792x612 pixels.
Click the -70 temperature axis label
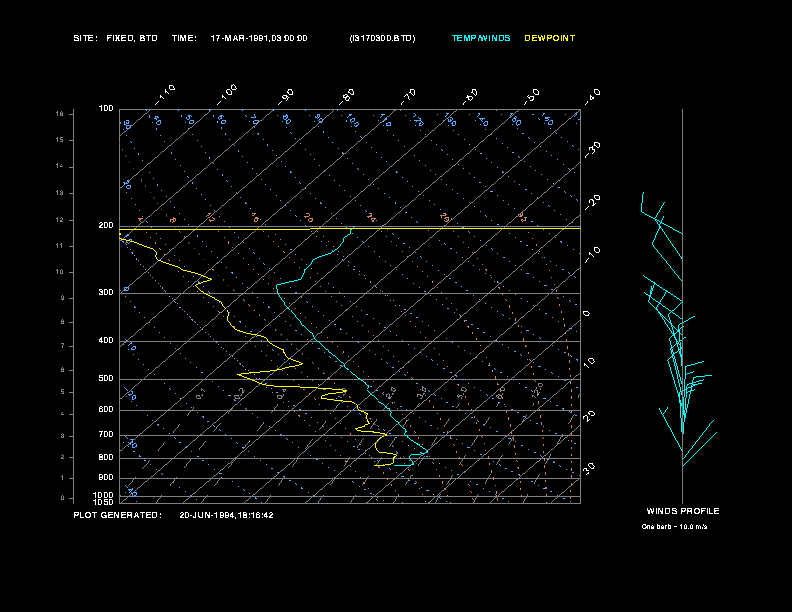408,97
